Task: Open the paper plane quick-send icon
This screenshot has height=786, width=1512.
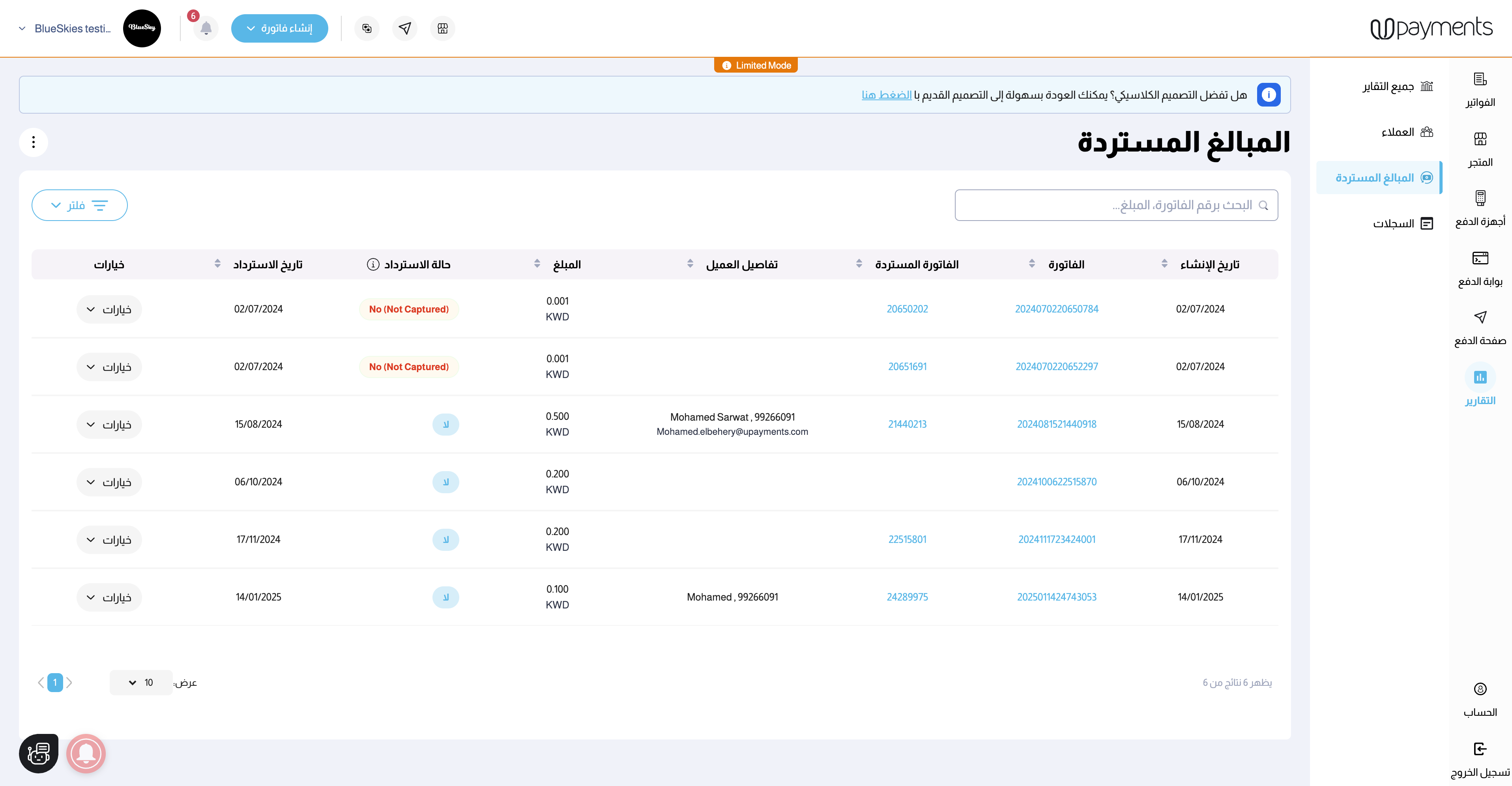Action: (404, 28)
